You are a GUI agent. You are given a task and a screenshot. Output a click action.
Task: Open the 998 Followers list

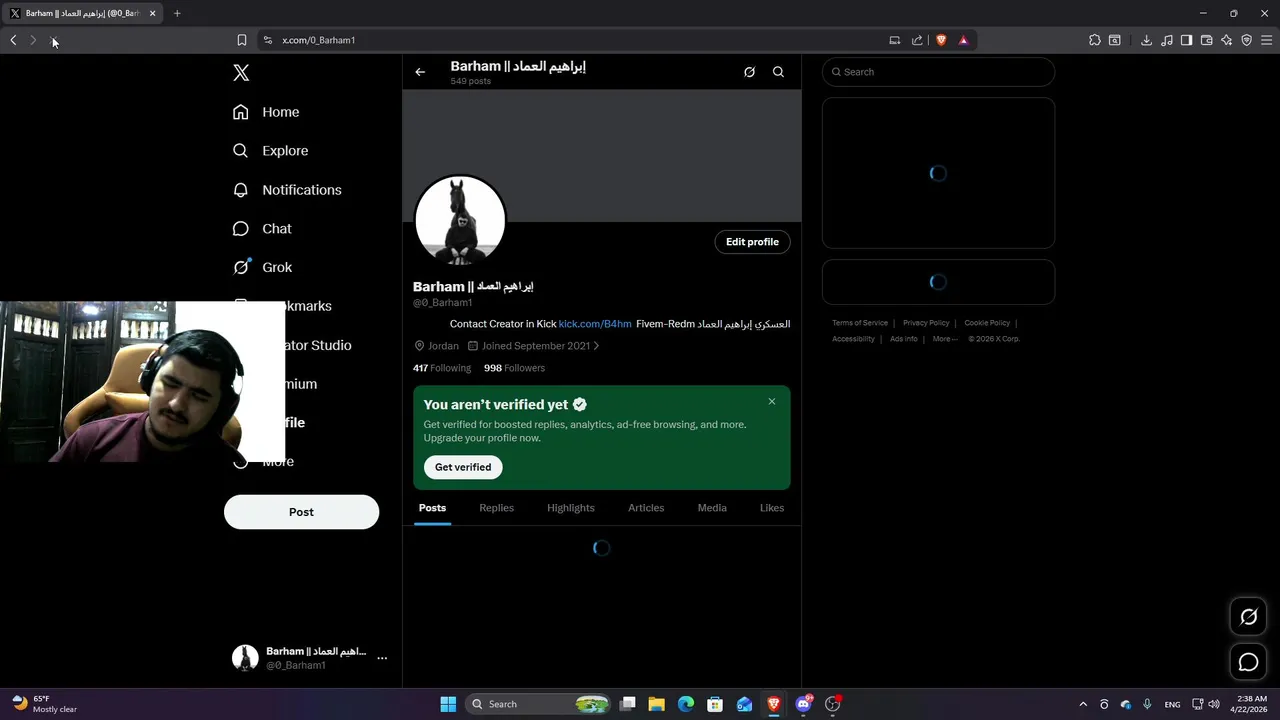(x=514, y=368)
